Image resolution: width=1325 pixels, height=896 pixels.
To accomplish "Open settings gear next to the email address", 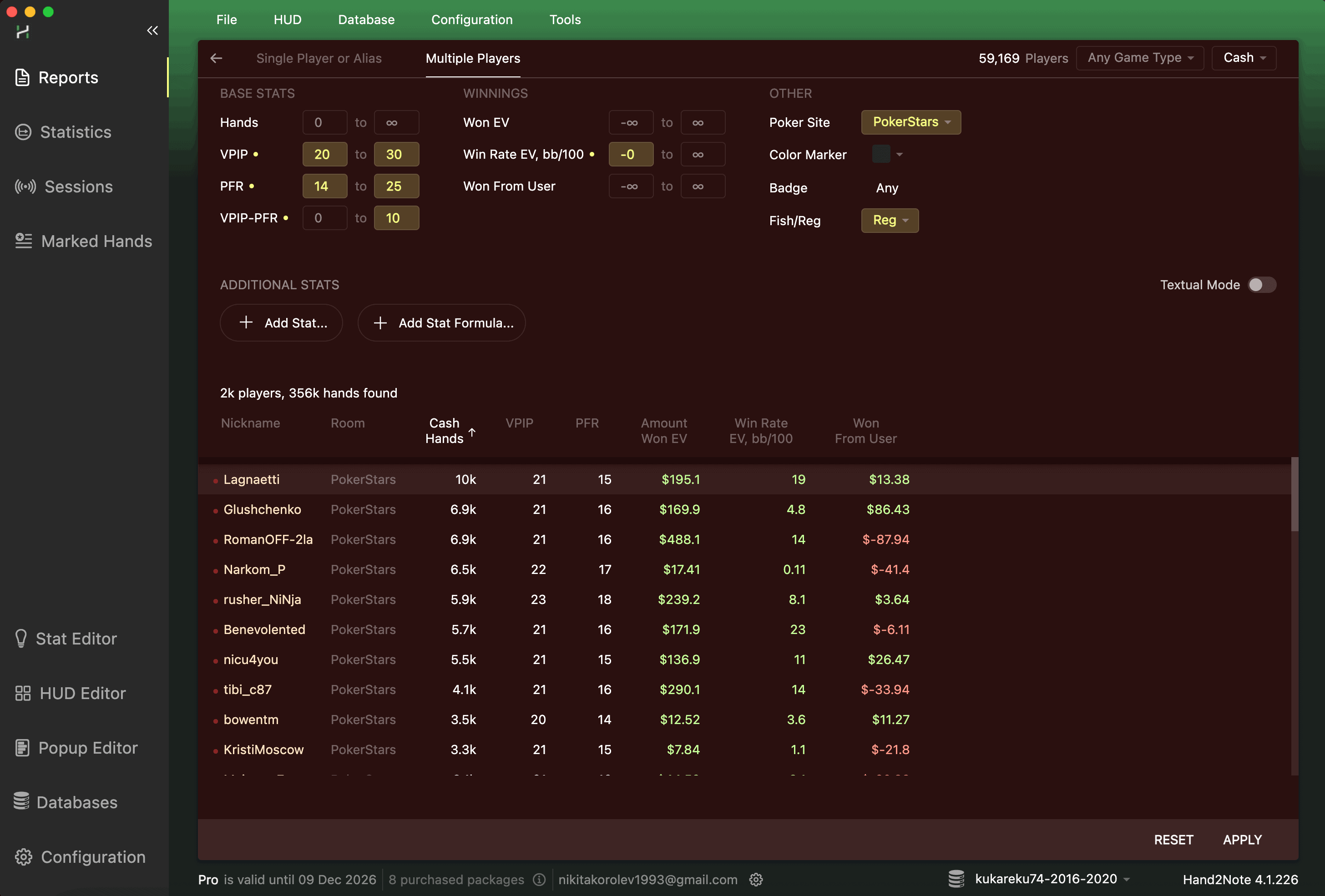I will (755, 880).
